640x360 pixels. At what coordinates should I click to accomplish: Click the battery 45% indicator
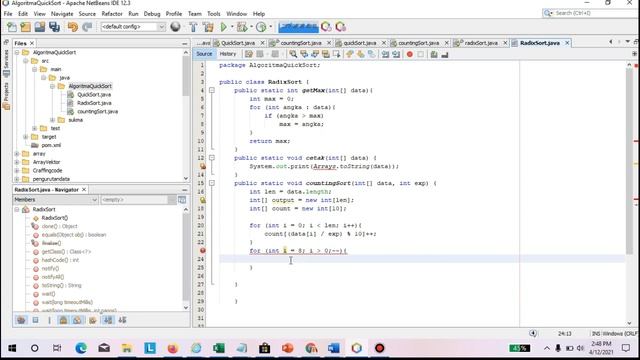coord(520,348)
